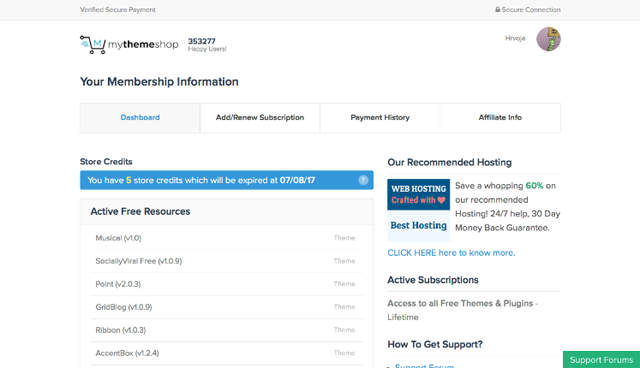
Task: Select AccentBox (v1.2.4) theme row
Action: pyautogui.click(x=227, y=353)
